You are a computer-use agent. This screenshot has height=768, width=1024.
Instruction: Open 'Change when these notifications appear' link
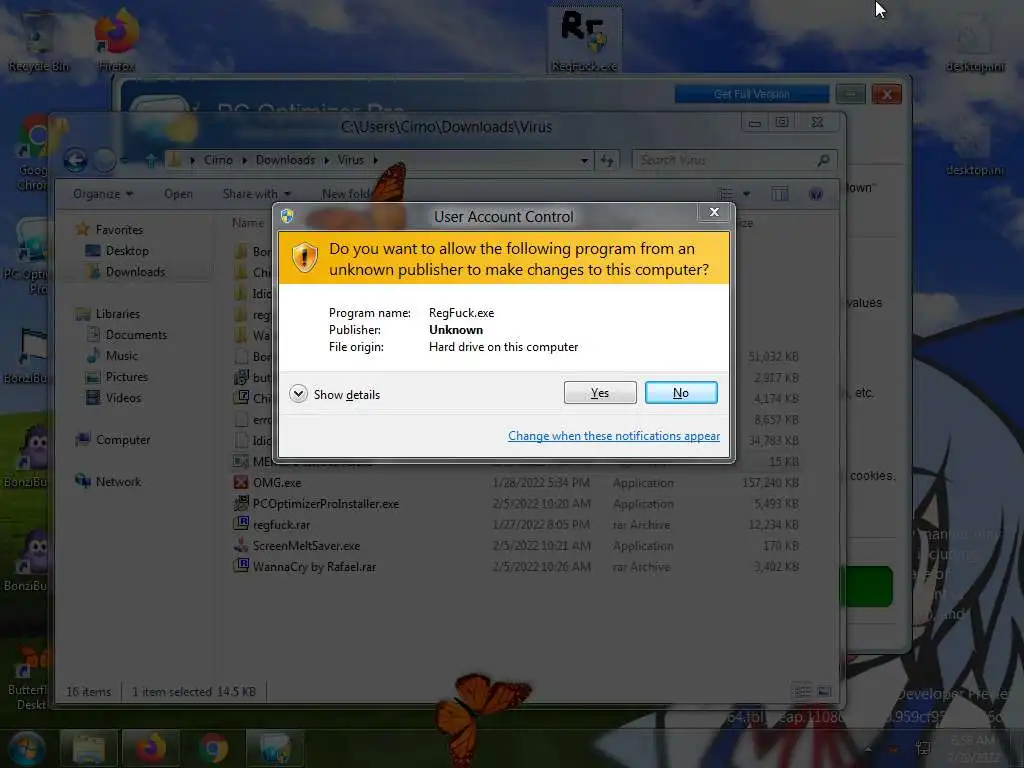613,436
